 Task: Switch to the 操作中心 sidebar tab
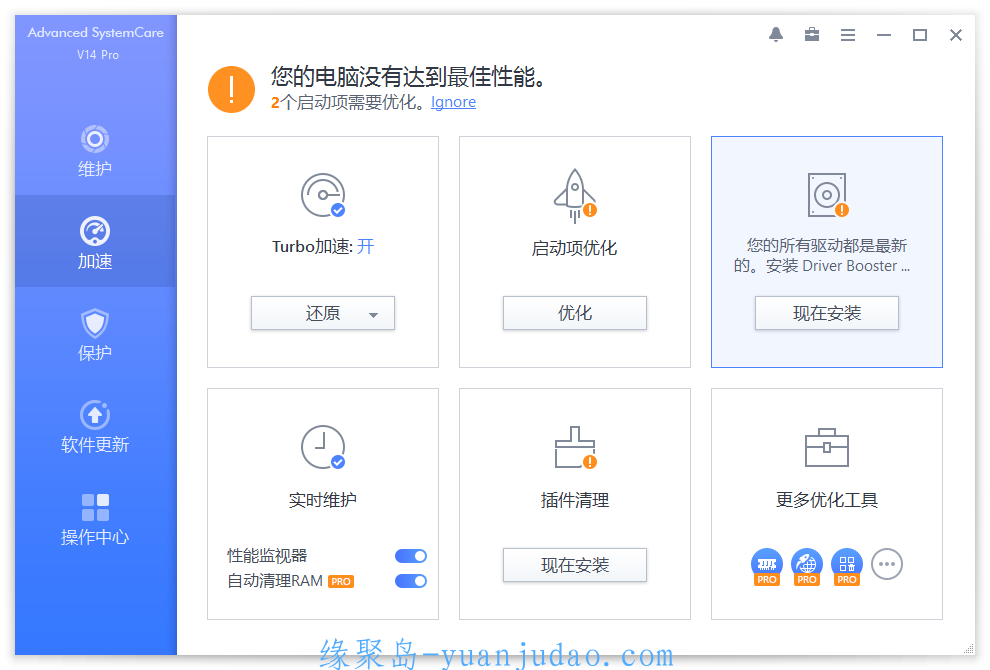(95, 518)
